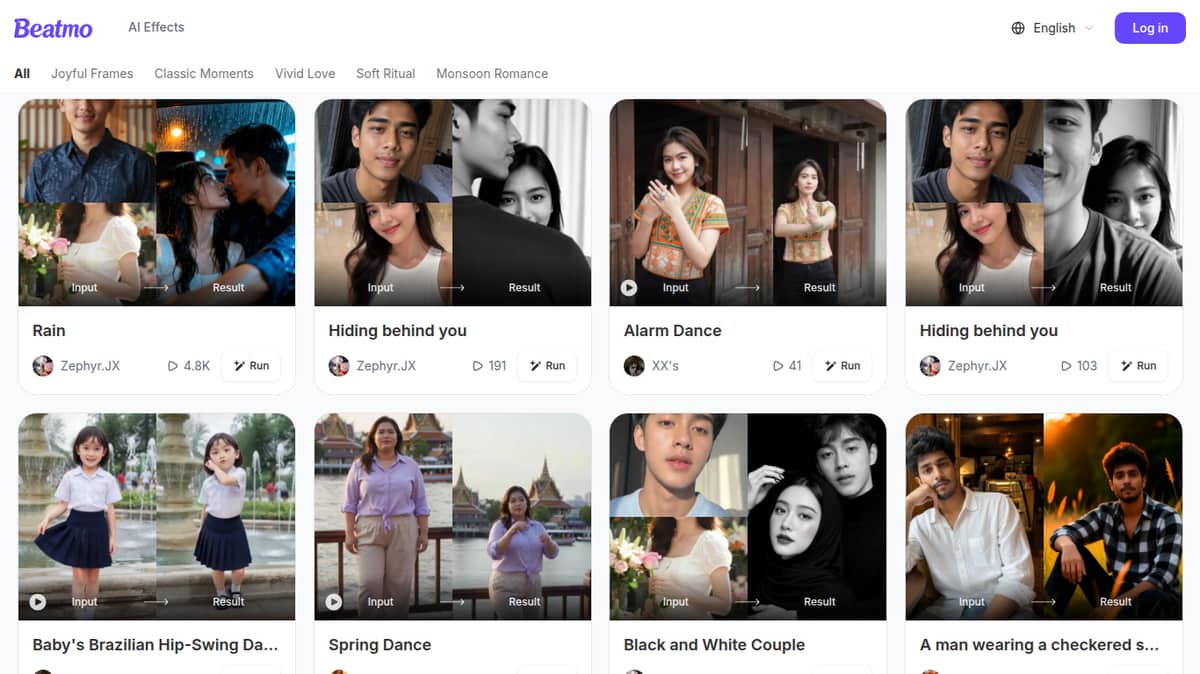Play the Spring Dance video preview icon
This screenshot has width=1200, height=674.
pos(334,602)
